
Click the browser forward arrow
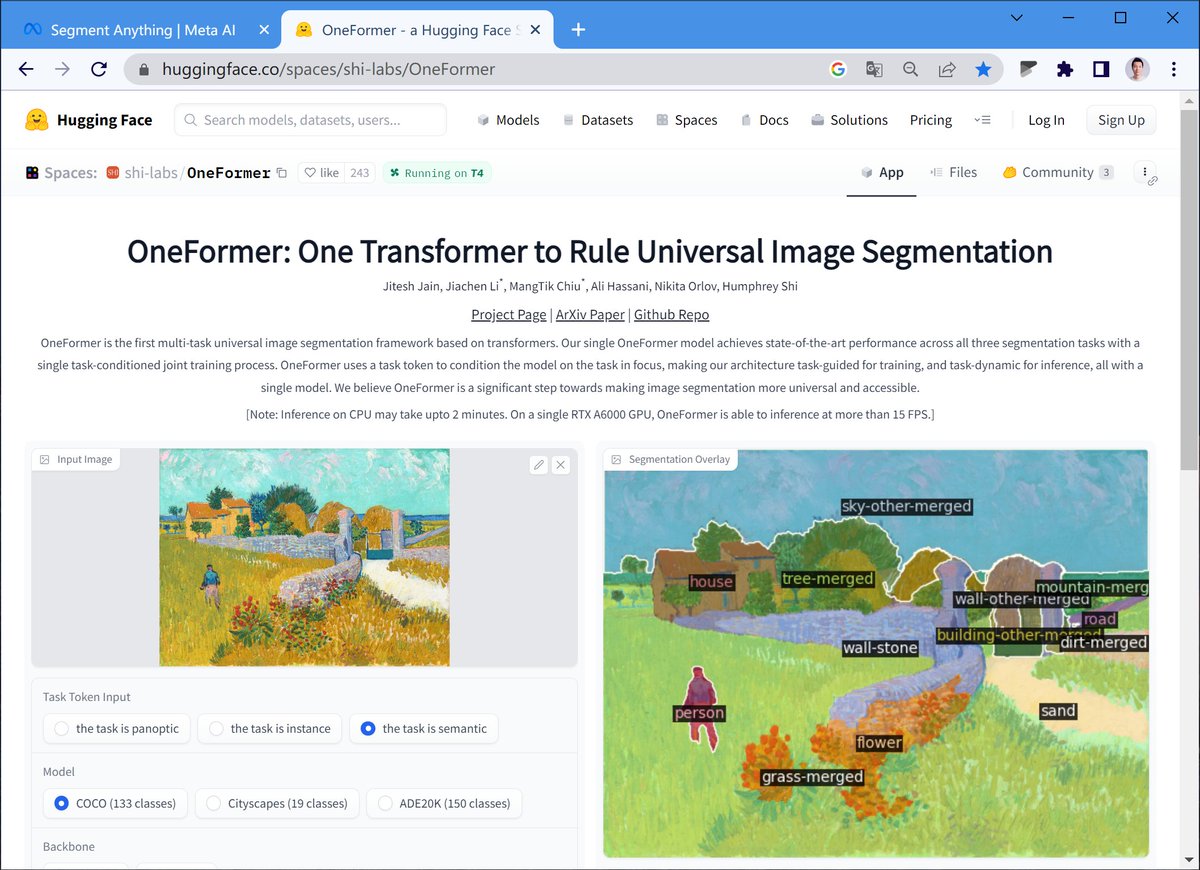point(62,69)
